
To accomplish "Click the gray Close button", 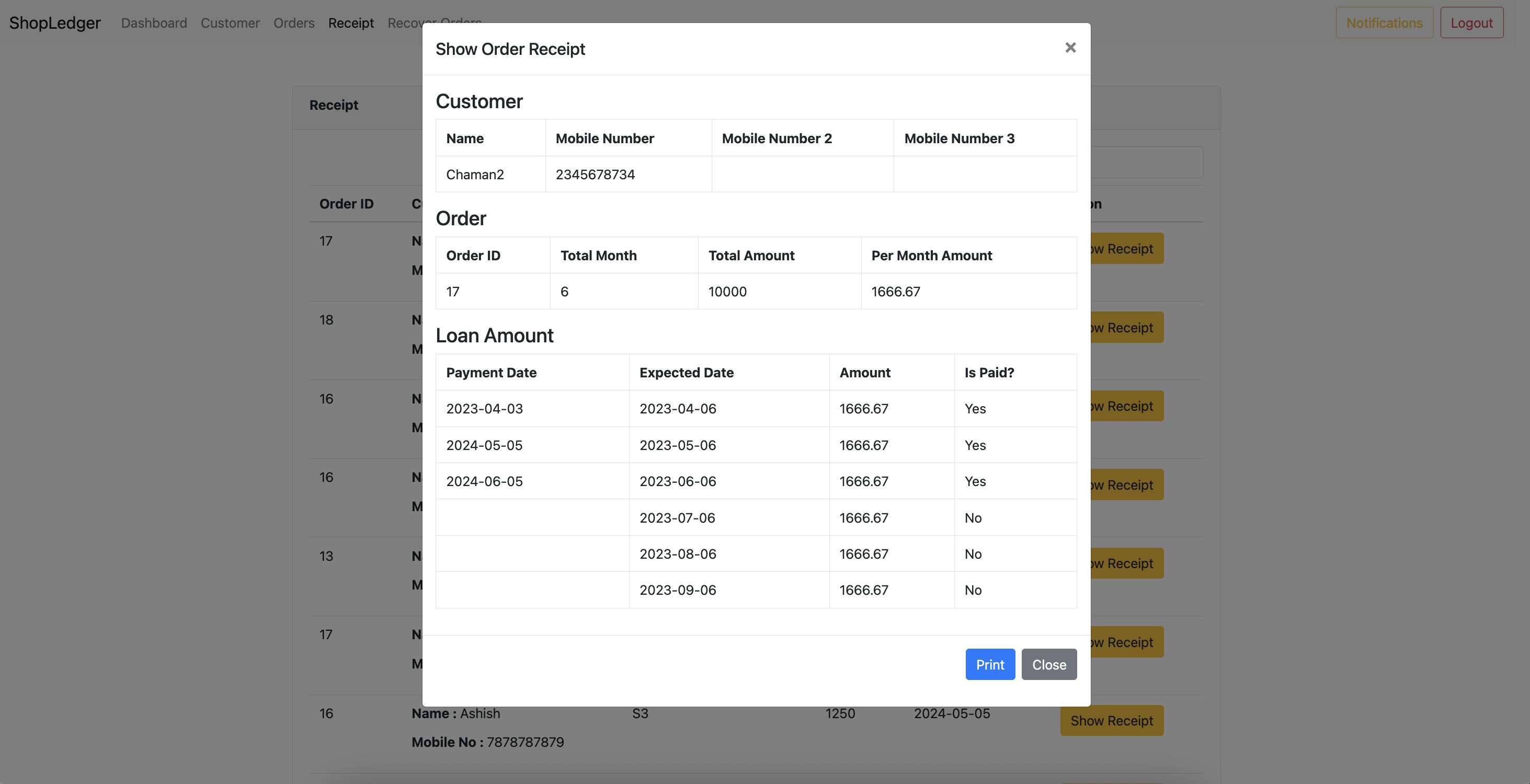I will (x=1048, y=664).
